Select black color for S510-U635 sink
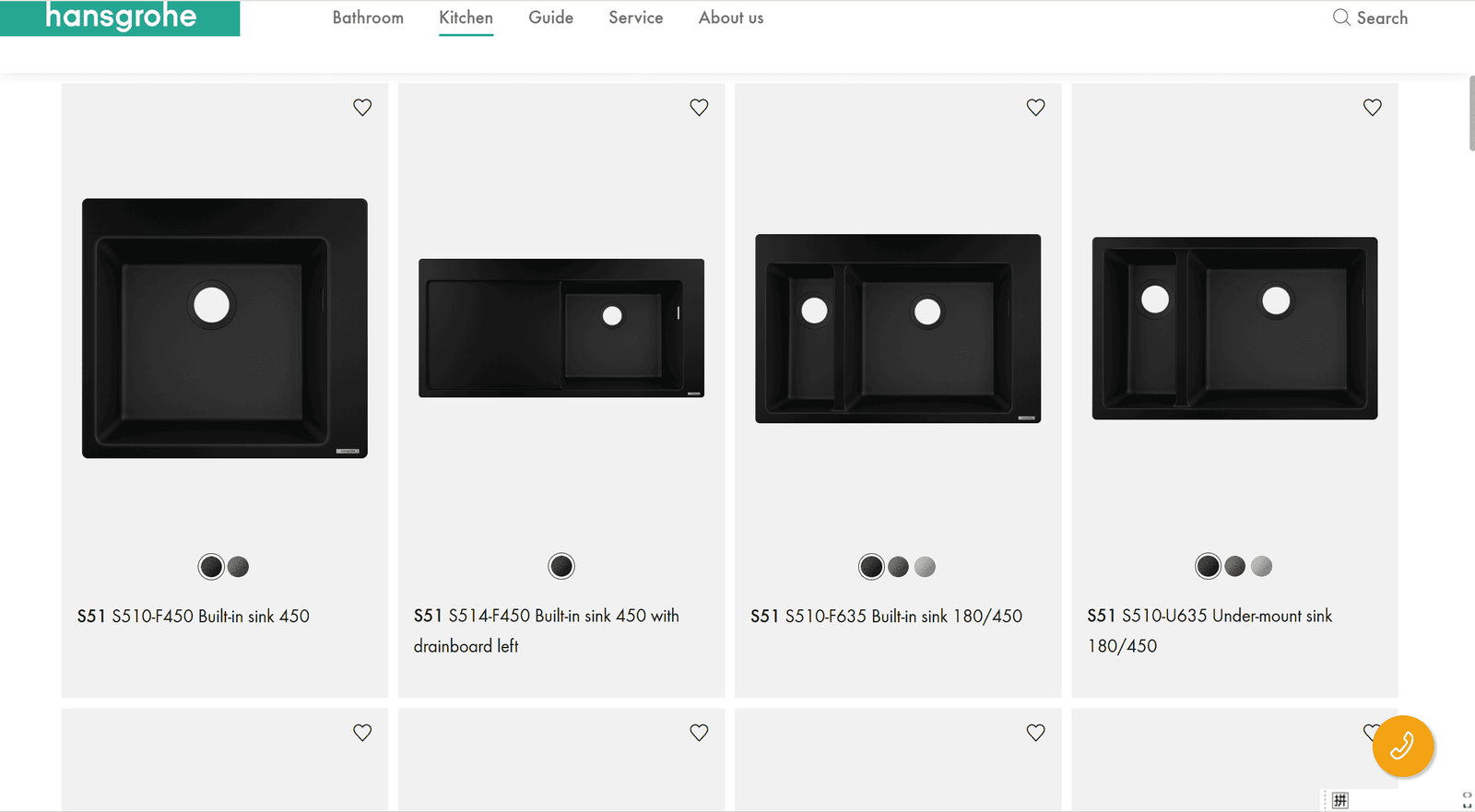The width and height of the screenshot is (1475, 812). click(x=1208, y=566)
